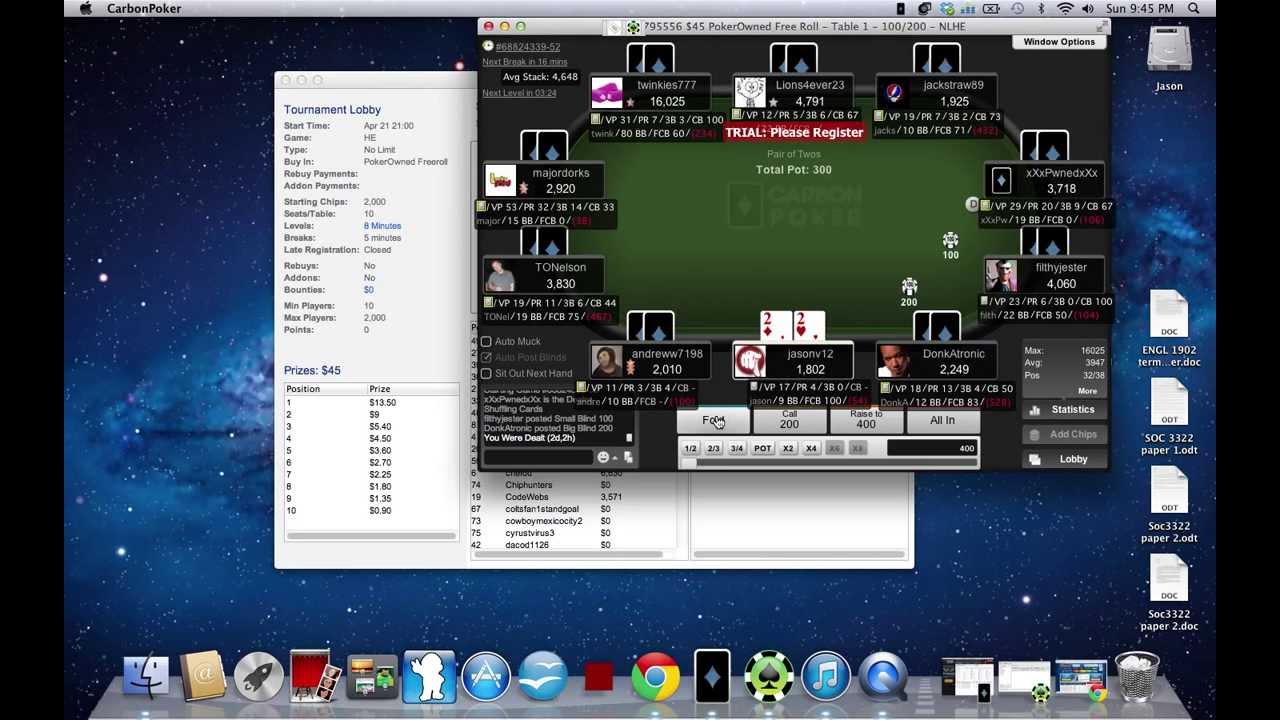Return to the Lobby from table

pyautogui.click(x=1063, y=459)
